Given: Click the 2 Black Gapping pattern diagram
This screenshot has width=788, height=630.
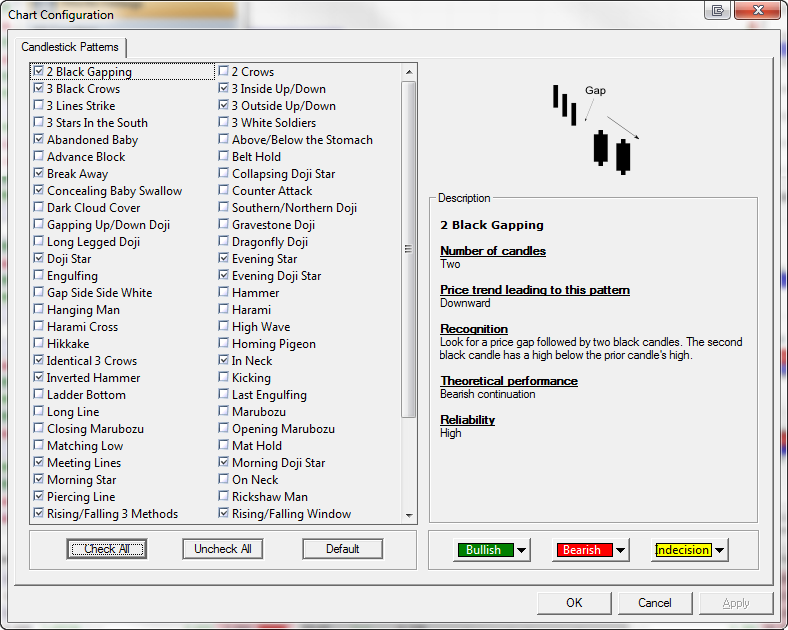Looking at the screenshot, I should point(596,130).
